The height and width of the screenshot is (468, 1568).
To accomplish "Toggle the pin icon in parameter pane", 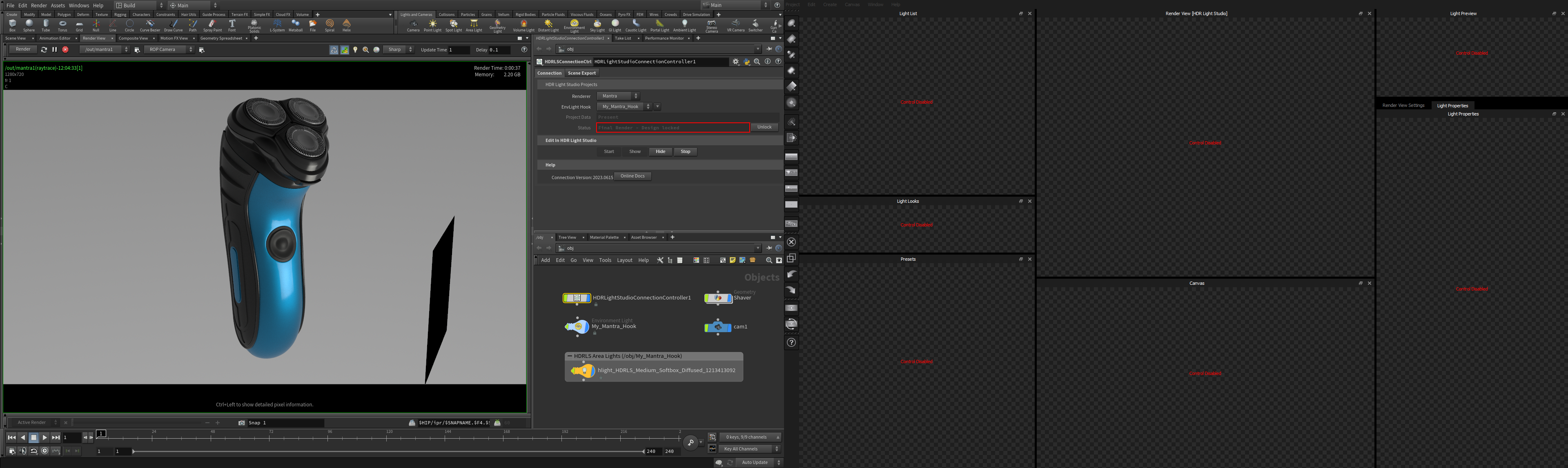I will click(769, 49).
